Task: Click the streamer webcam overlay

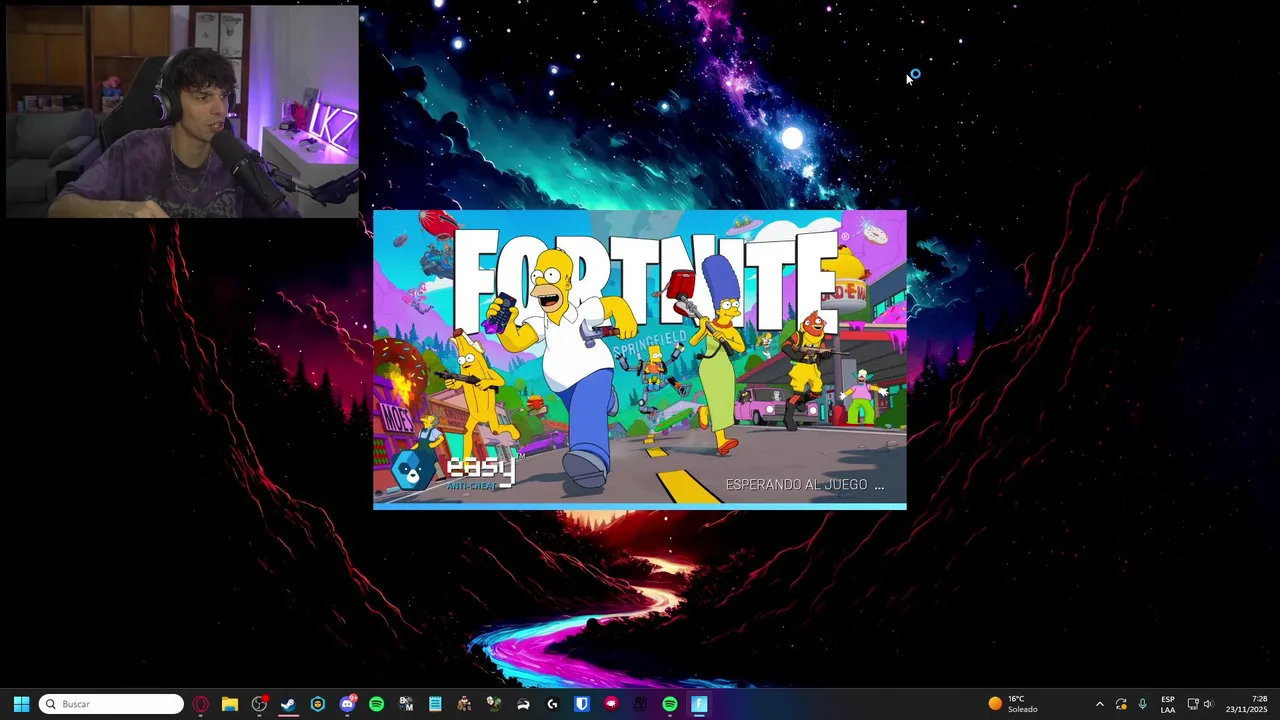Action: 182,111
